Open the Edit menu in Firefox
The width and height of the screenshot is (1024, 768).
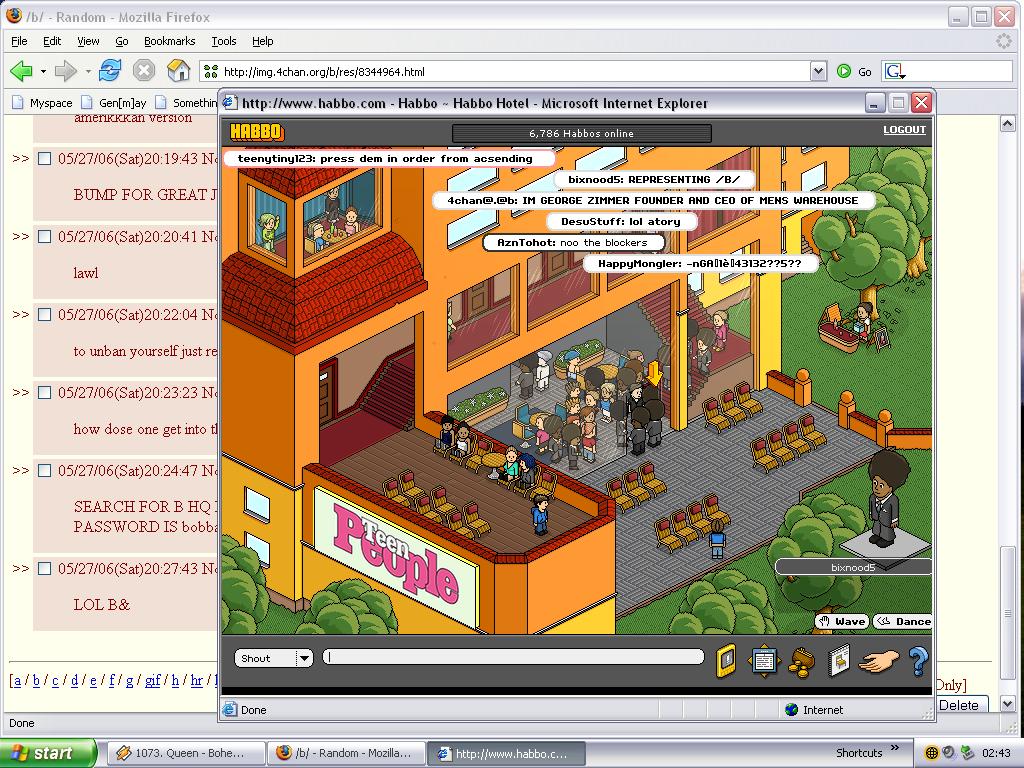point(52,41)
